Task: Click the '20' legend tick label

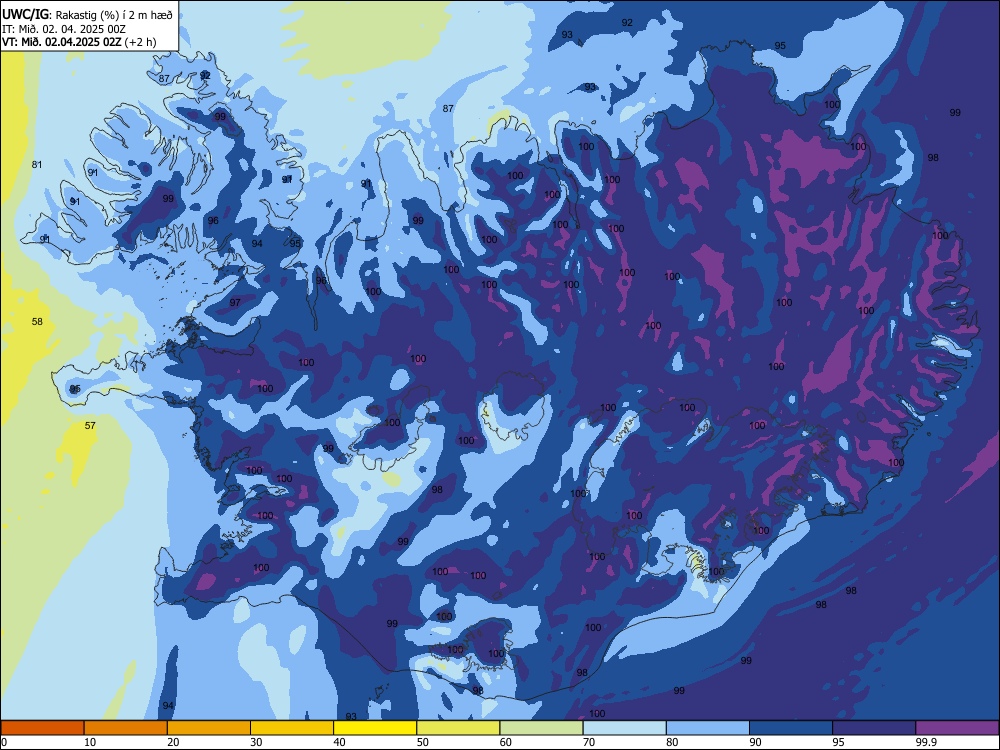Action: [173, 742]
